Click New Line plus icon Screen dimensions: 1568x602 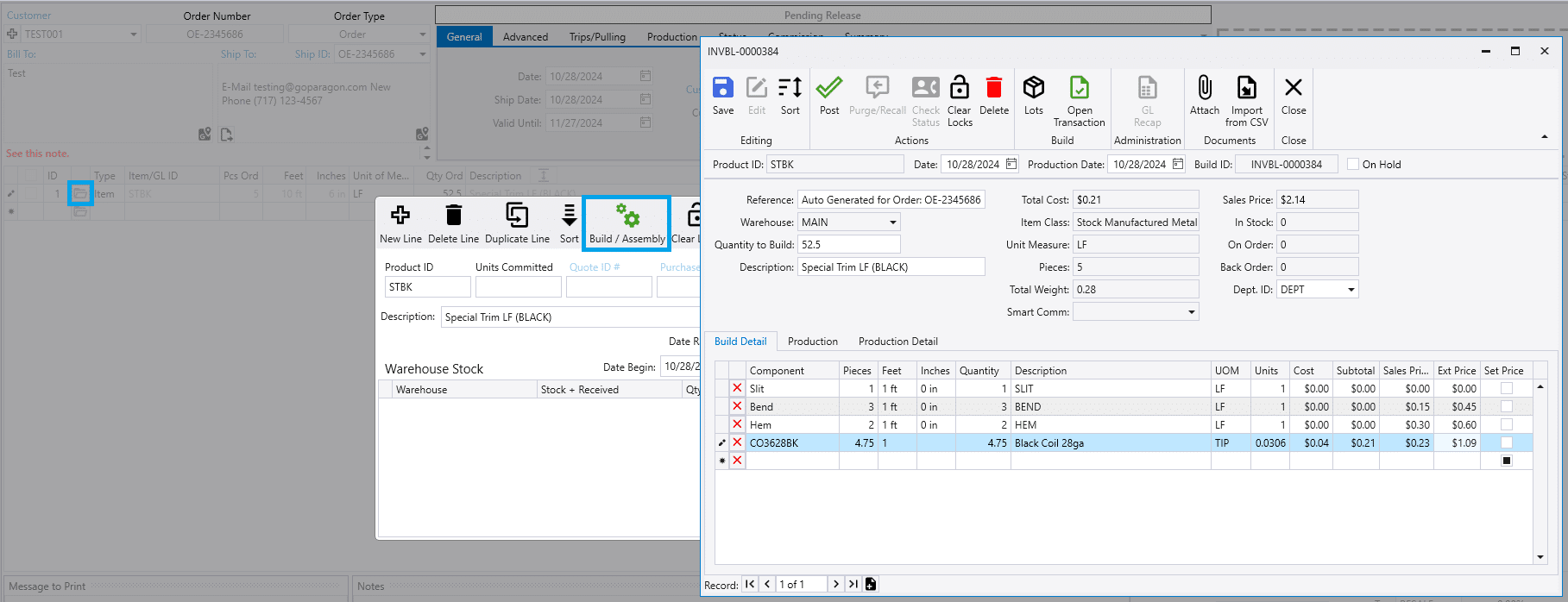[400, 215]
